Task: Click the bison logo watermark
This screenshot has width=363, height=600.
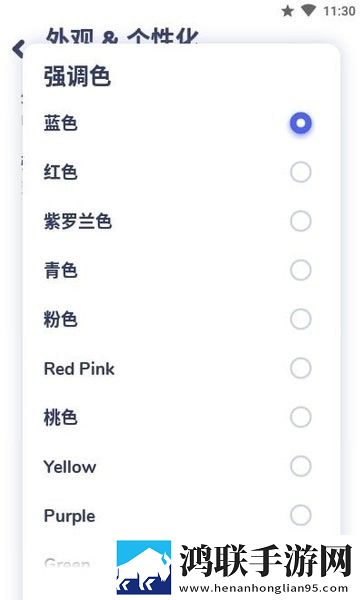Action: 143,567
